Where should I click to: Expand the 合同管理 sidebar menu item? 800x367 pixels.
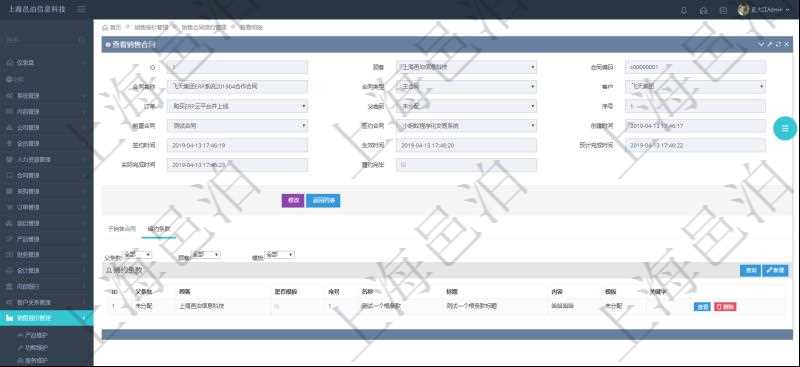click(46, 175)
